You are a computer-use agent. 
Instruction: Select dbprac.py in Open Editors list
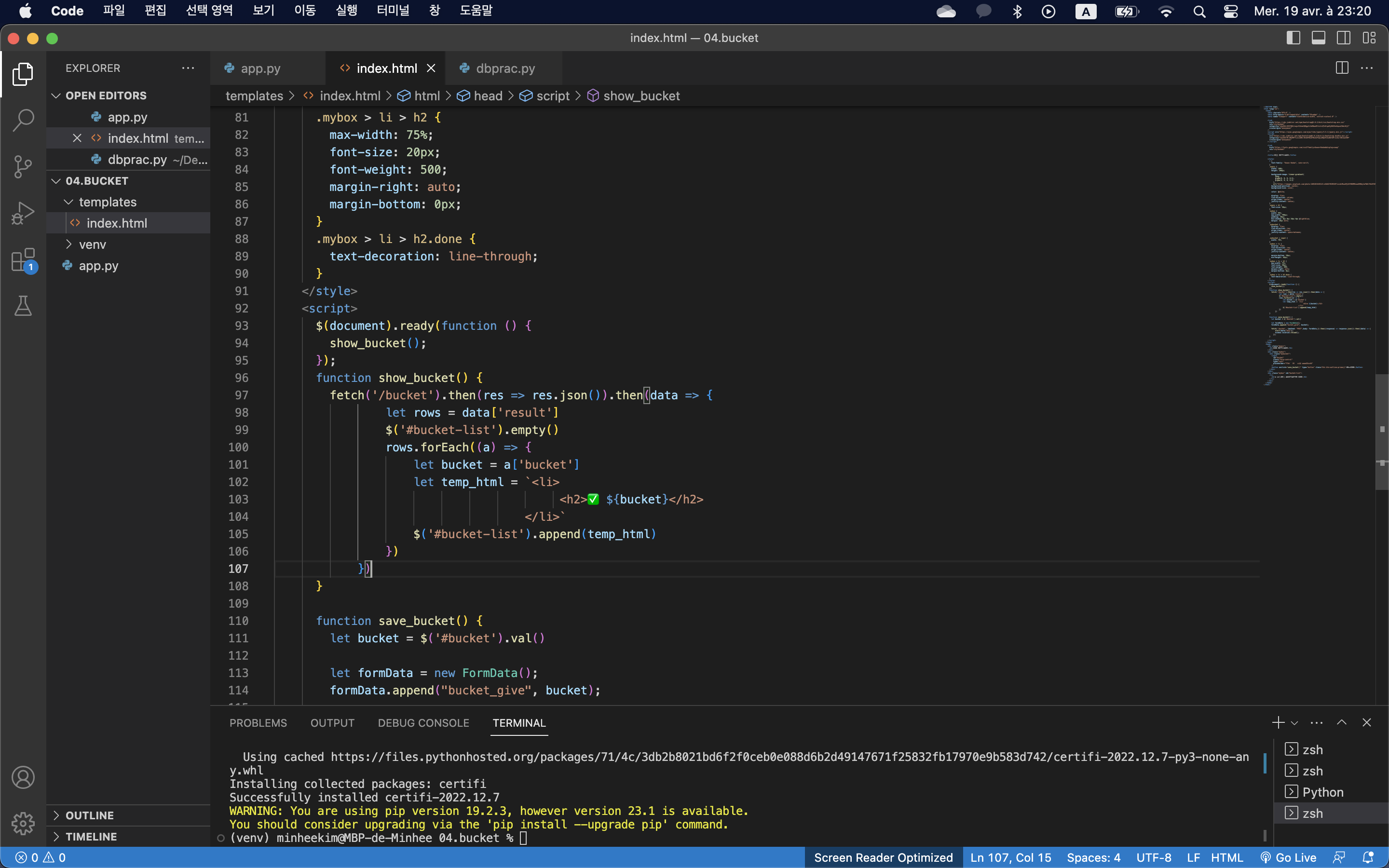128,160
